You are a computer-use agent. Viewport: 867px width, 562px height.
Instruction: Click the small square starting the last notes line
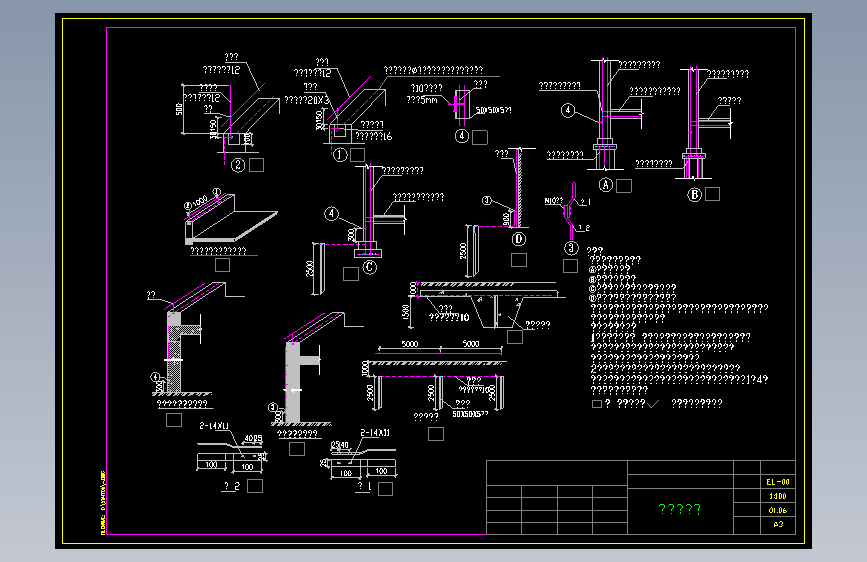597,404
